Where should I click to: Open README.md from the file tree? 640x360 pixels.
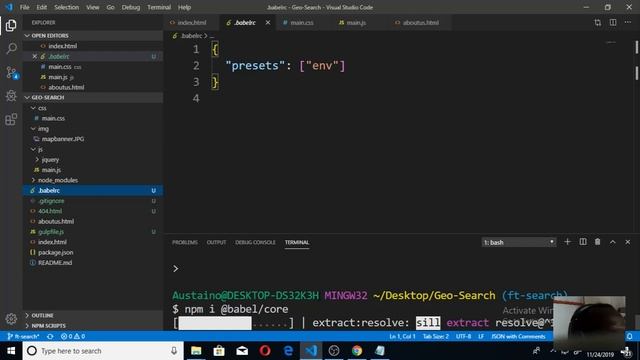(x=93, y=262)
